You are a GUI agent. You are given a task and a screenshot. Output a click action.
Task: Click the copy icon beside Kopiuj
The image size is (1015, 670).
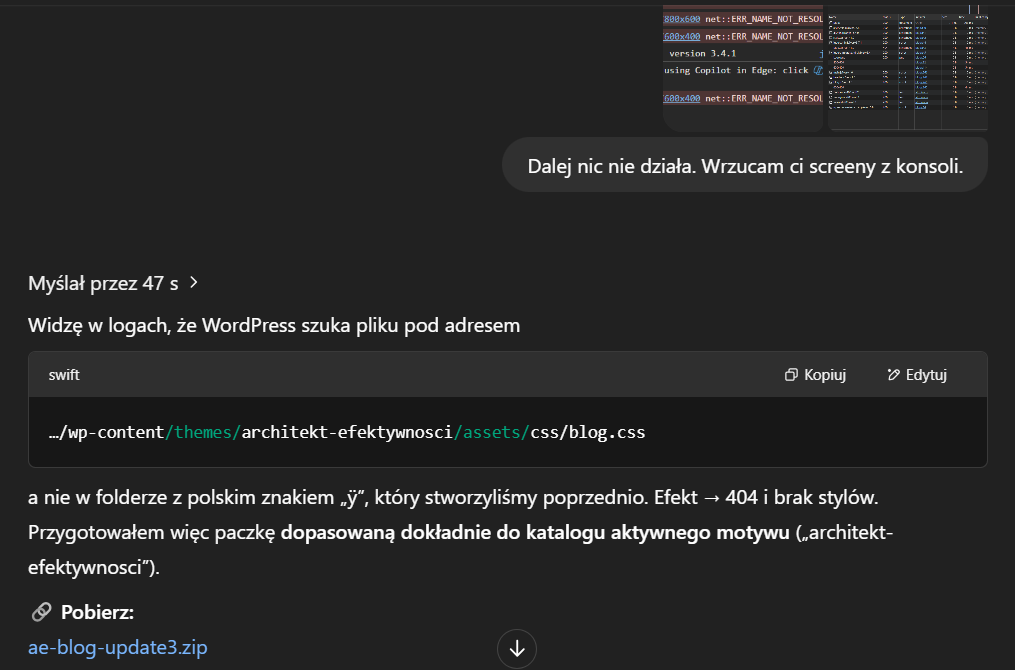(x=791, y=375)
